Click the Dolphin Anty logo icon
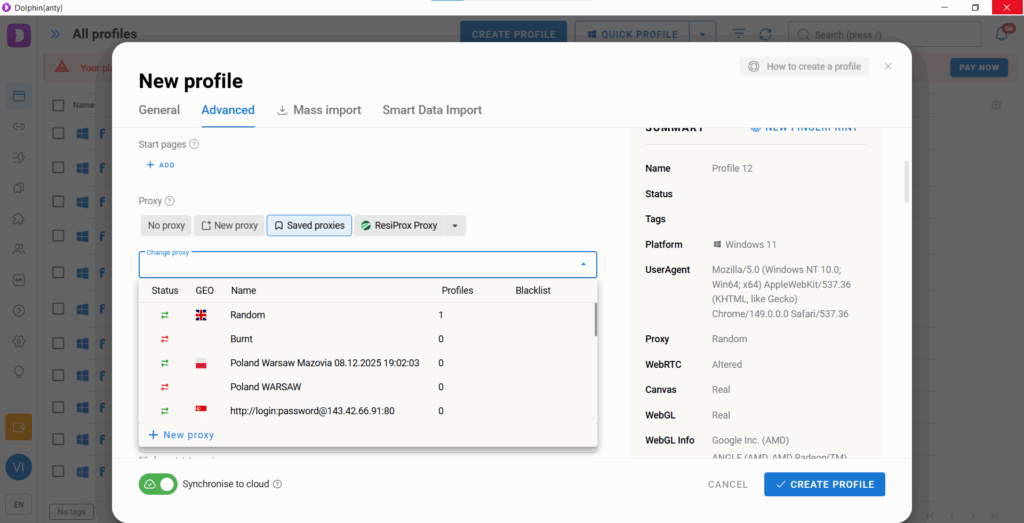 click(19, 34)
